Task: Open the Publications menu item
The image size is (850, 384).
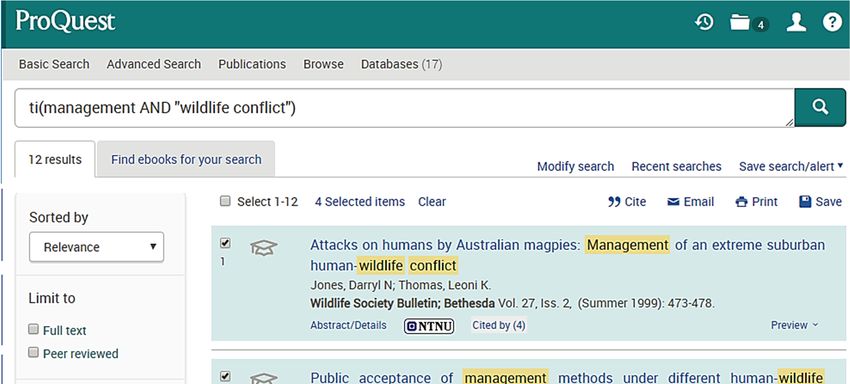Action: click(x=252, y=64)
